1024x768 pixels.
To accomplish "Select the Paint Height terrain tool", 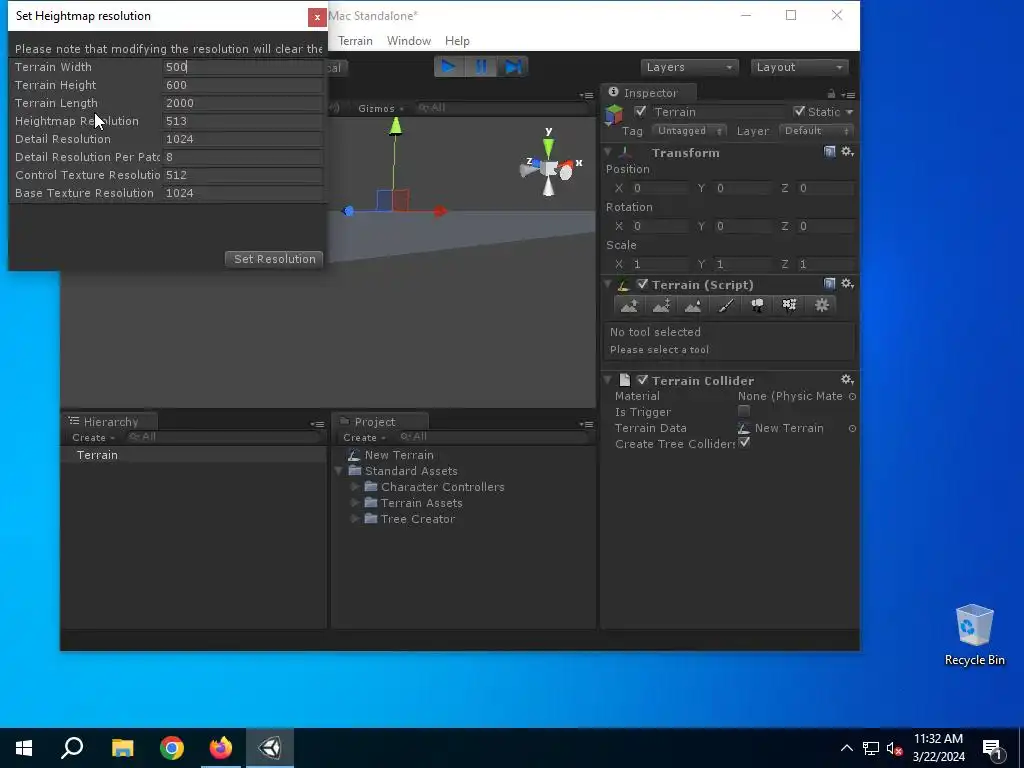I will (662, 306).
